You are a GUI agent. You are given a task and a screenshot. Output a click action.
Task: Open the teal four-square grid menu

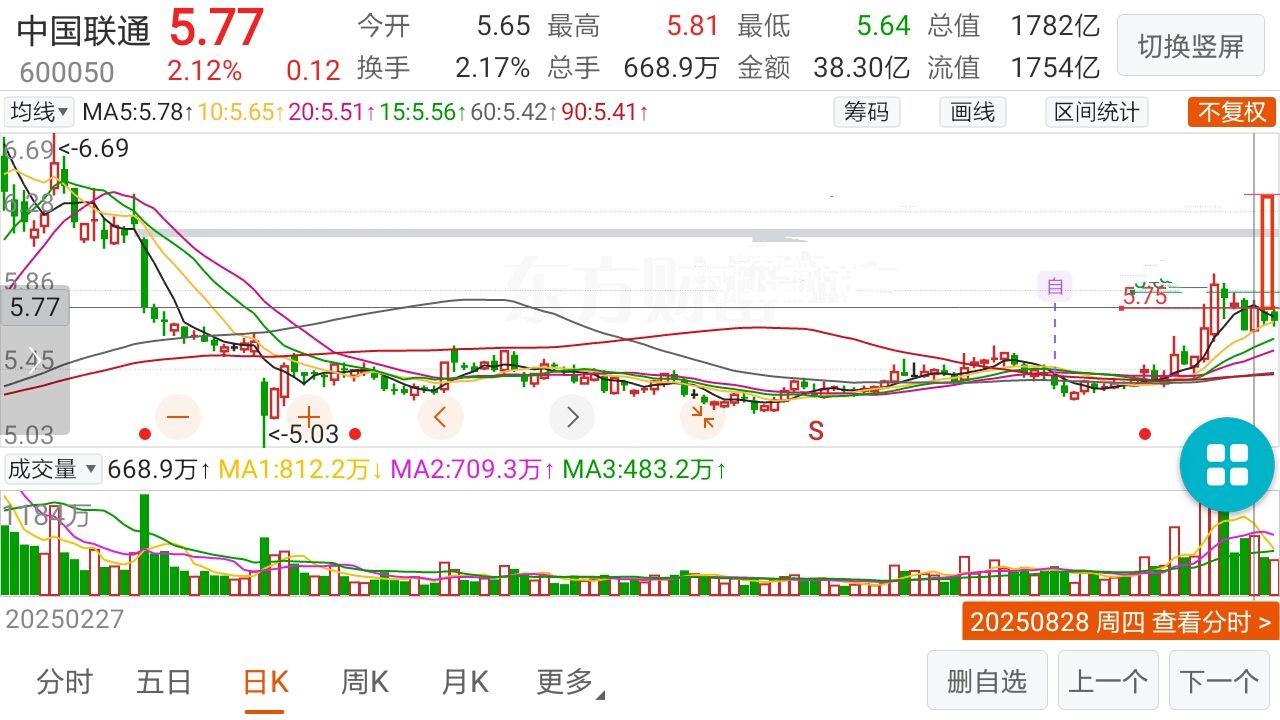coord(1228,465)
